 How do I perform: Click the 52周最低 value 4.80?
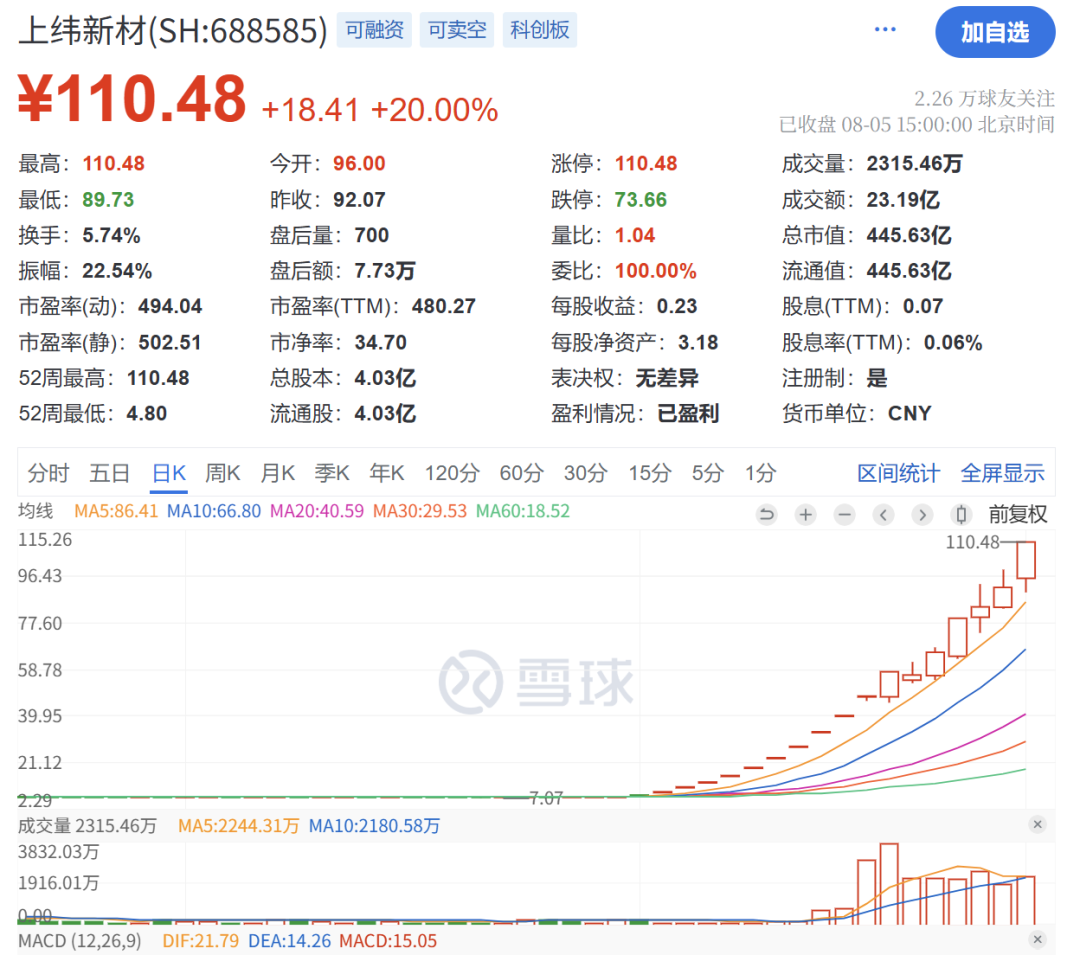pyautogui.click(x=147, y=414)
